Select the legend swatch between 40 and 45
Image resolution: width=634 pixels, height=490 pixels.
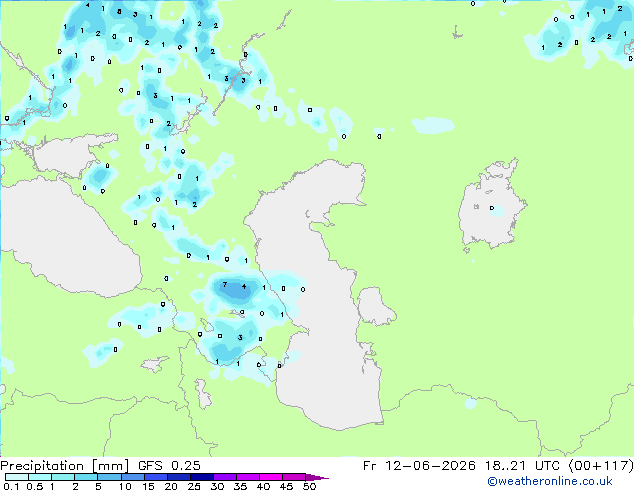pyautogui.click(x=271, y=477)
